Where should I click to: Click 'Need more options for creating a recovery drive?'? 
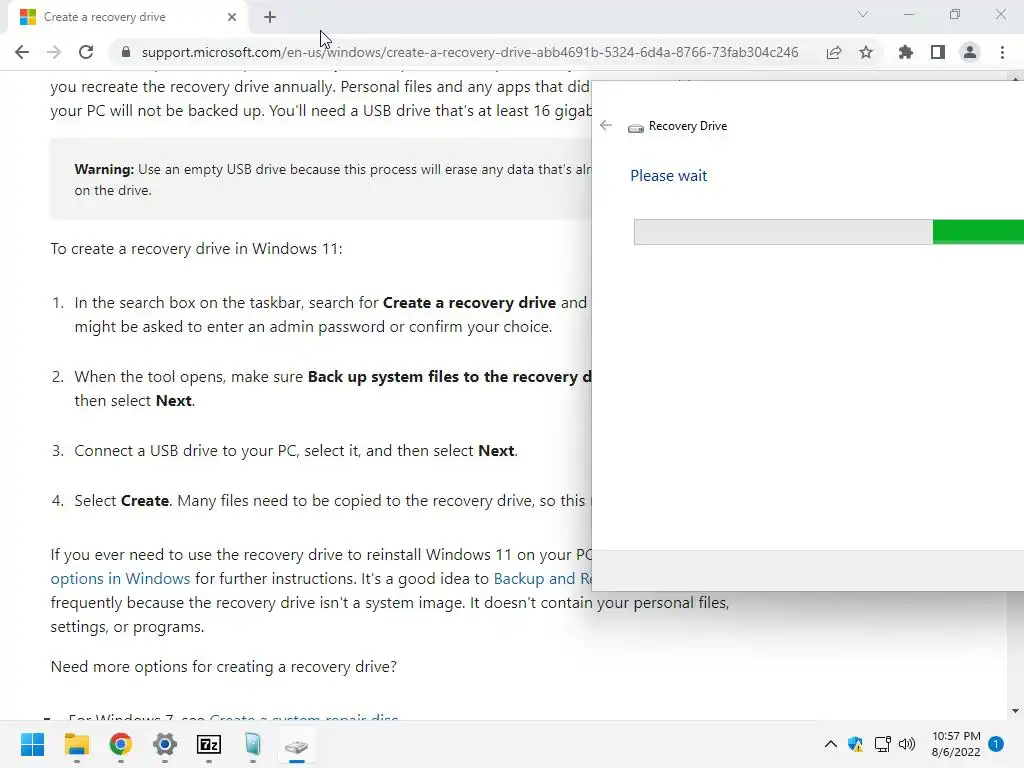click(223, 667)
